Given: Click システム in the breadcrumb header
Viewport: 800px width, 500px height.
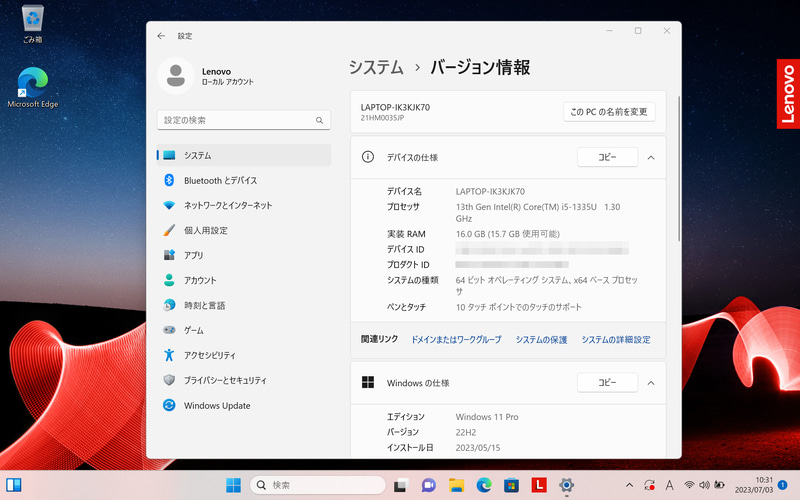Looking at the screenshot, I should click(376, 67).
